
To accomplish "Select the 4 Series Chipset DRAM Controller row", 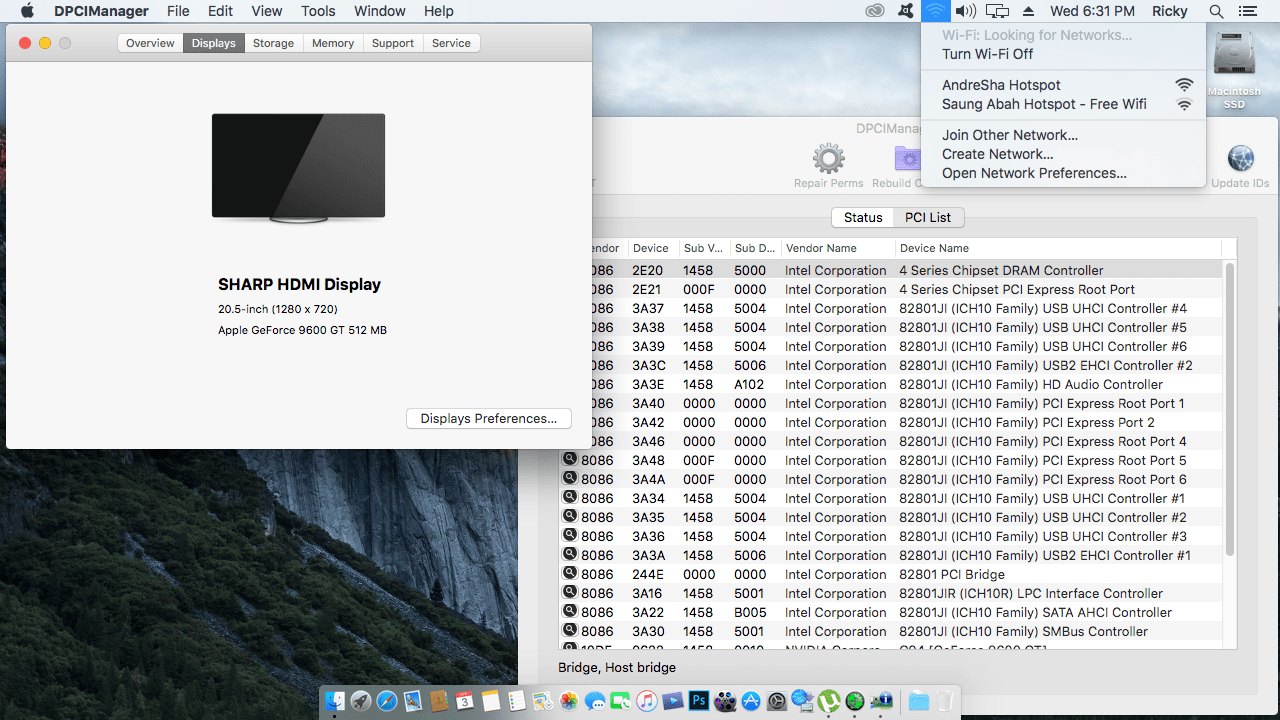I will tap(890, 270).
